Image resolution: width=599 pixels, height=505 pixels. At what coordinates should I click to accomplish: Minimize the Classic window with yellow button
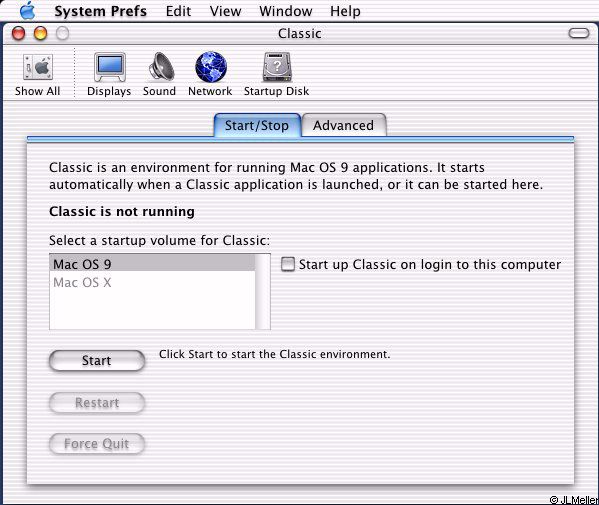point(40,33)
